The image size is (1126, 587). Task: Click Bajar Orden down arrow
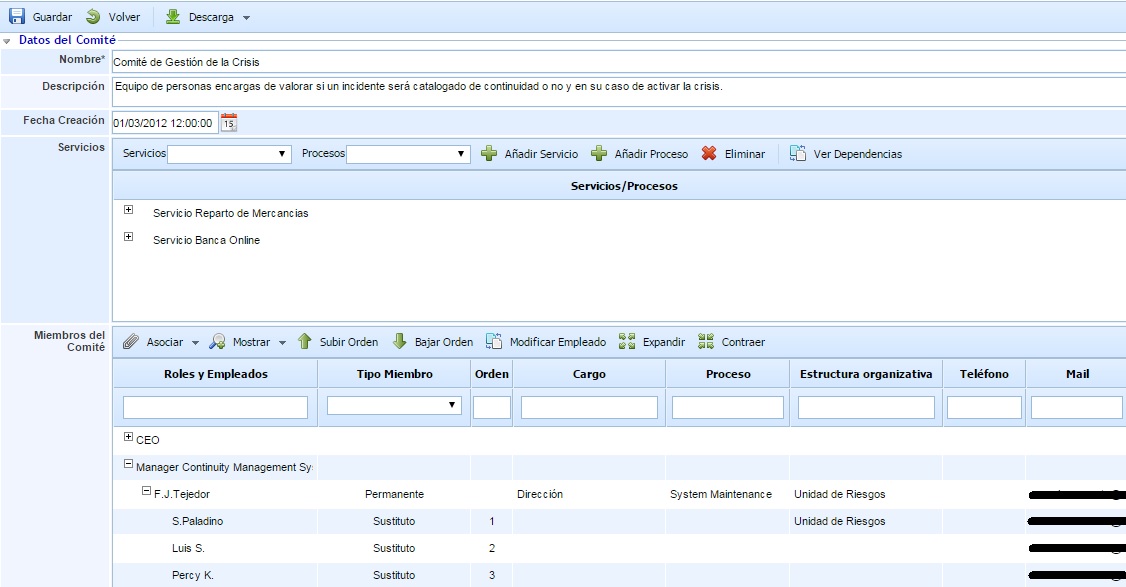pos(400,342)
